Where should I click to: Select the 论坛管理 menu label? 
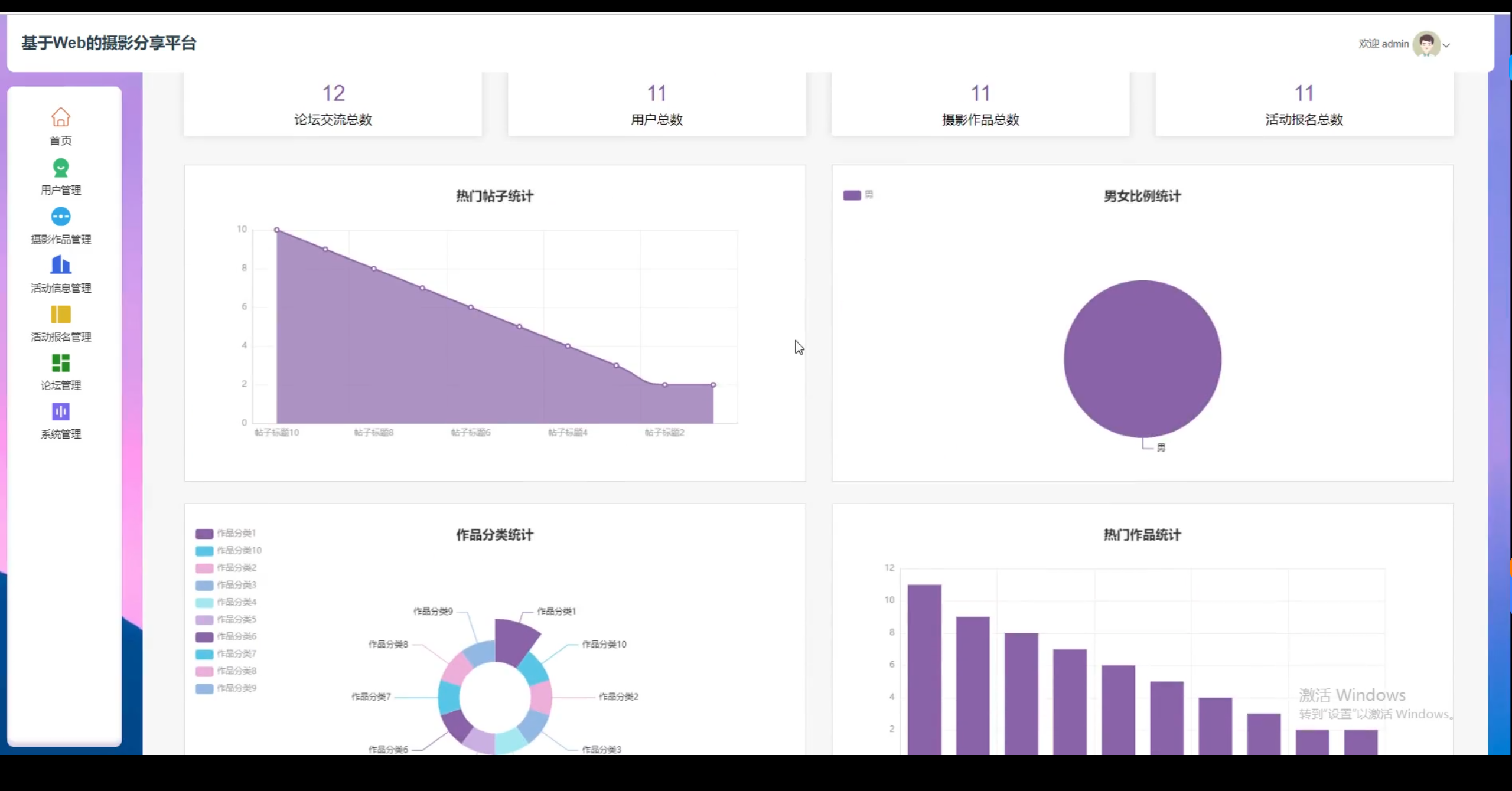60,385
